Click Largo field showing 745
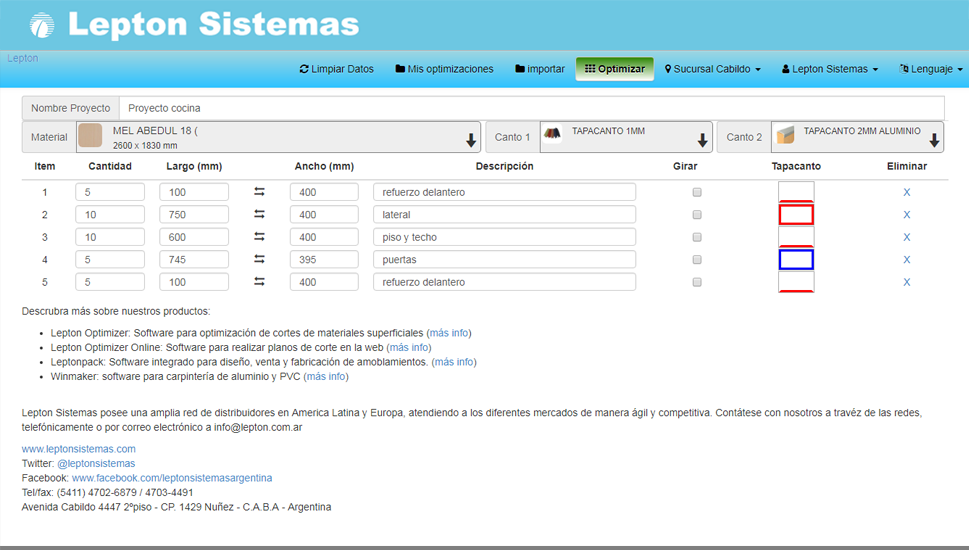The width and height of the screenshot is (969, 550). tap(194, 260)
